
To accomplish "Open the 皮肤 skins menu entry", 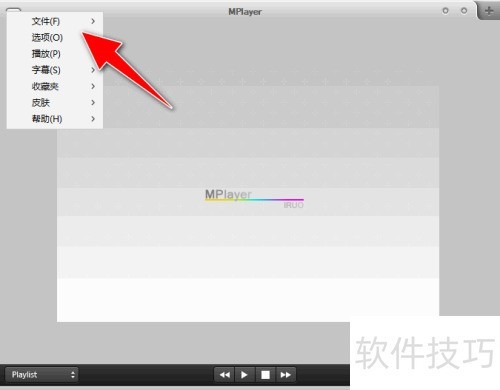I will pos(55,103).
